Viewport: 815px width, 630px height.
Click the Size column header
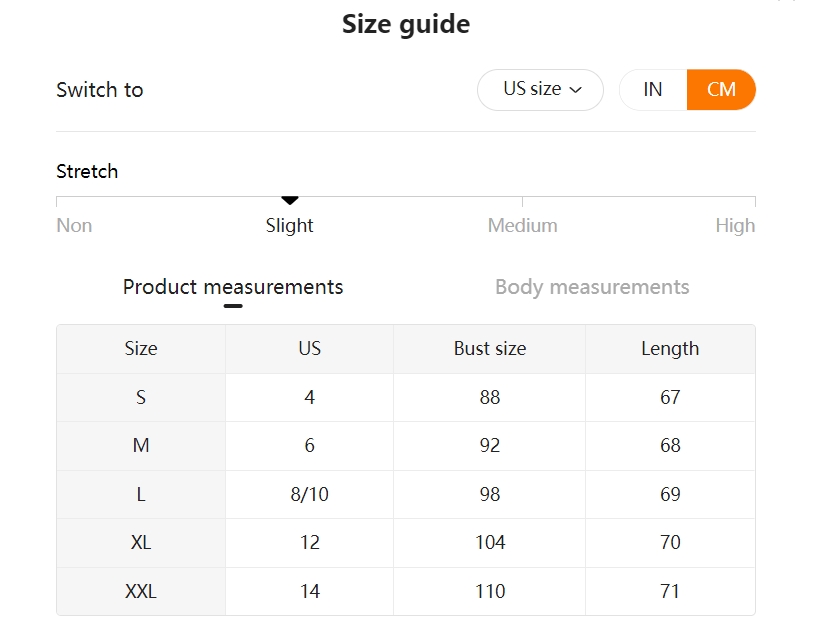141,348
